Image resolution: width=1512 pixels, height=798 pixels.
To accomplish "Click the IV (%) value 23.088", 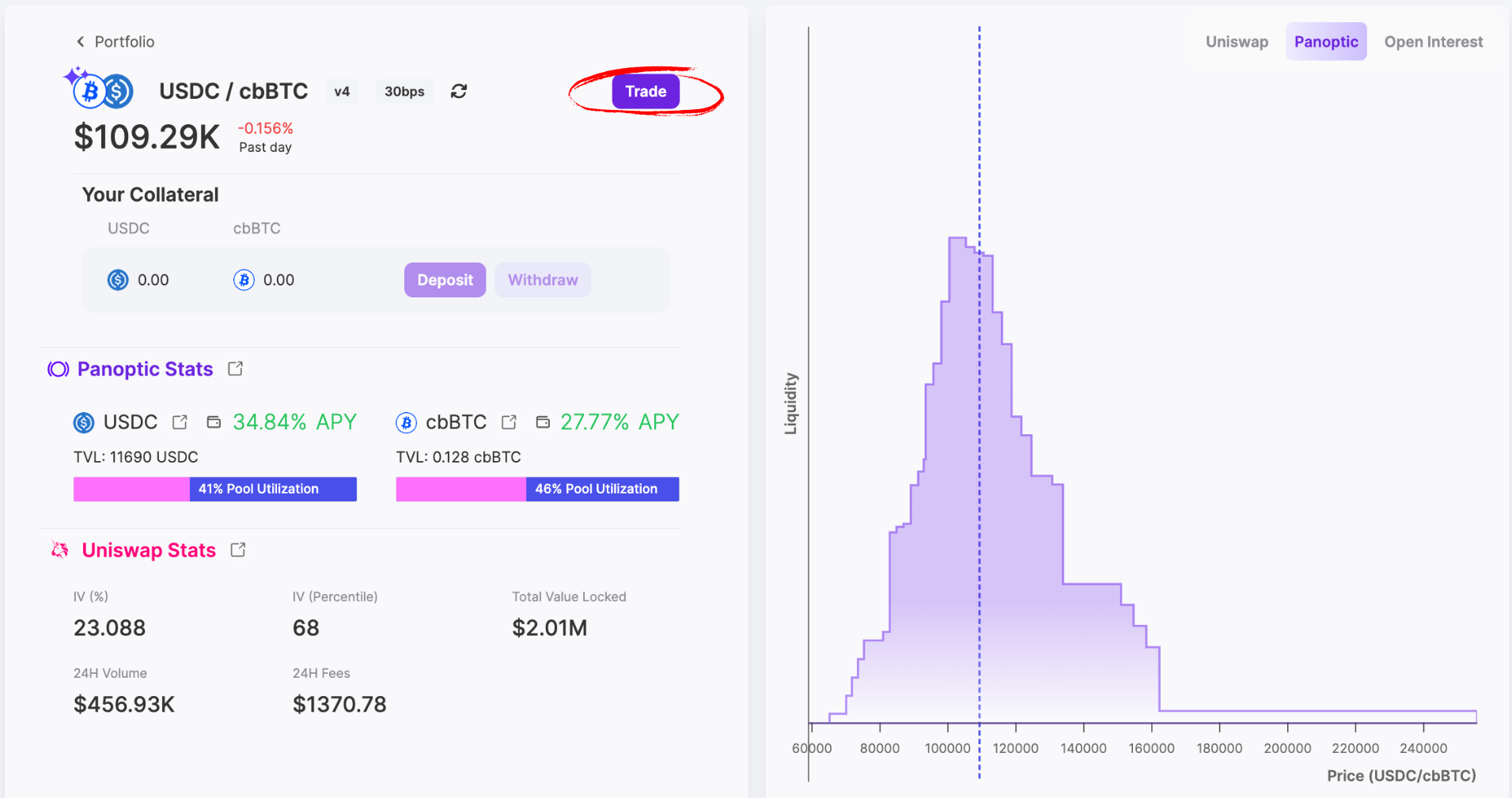I will (x=109, y=628).
